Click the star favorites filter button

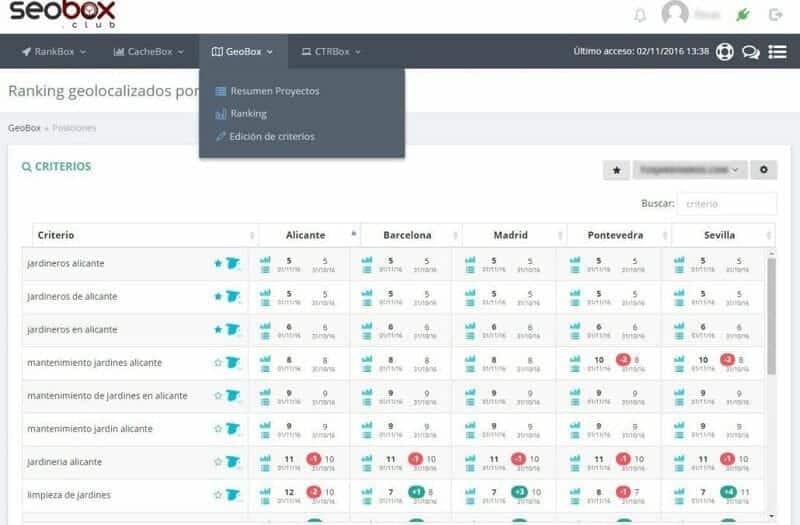616,170
